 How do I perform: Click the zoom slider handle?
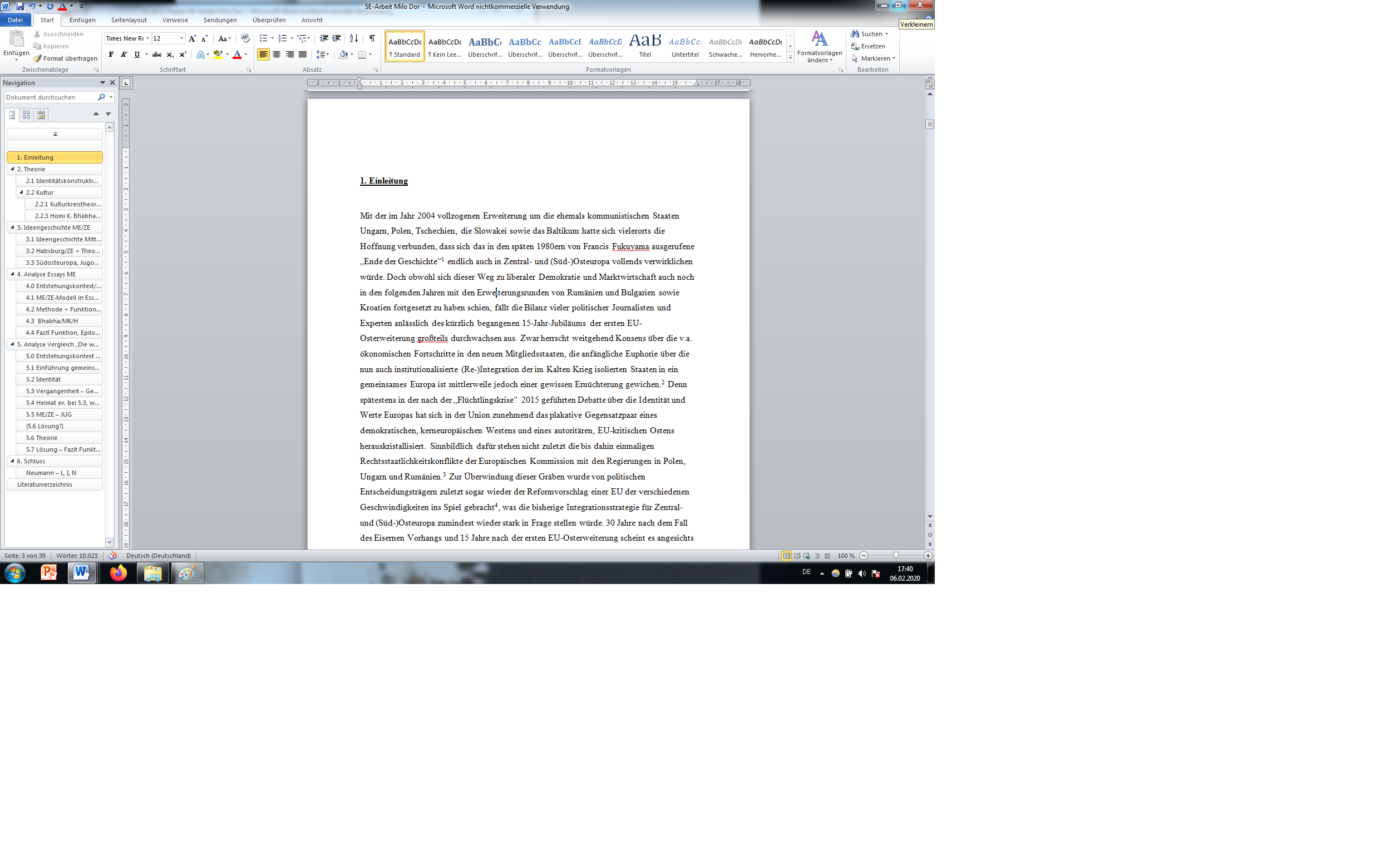click(x=895, y=556)
